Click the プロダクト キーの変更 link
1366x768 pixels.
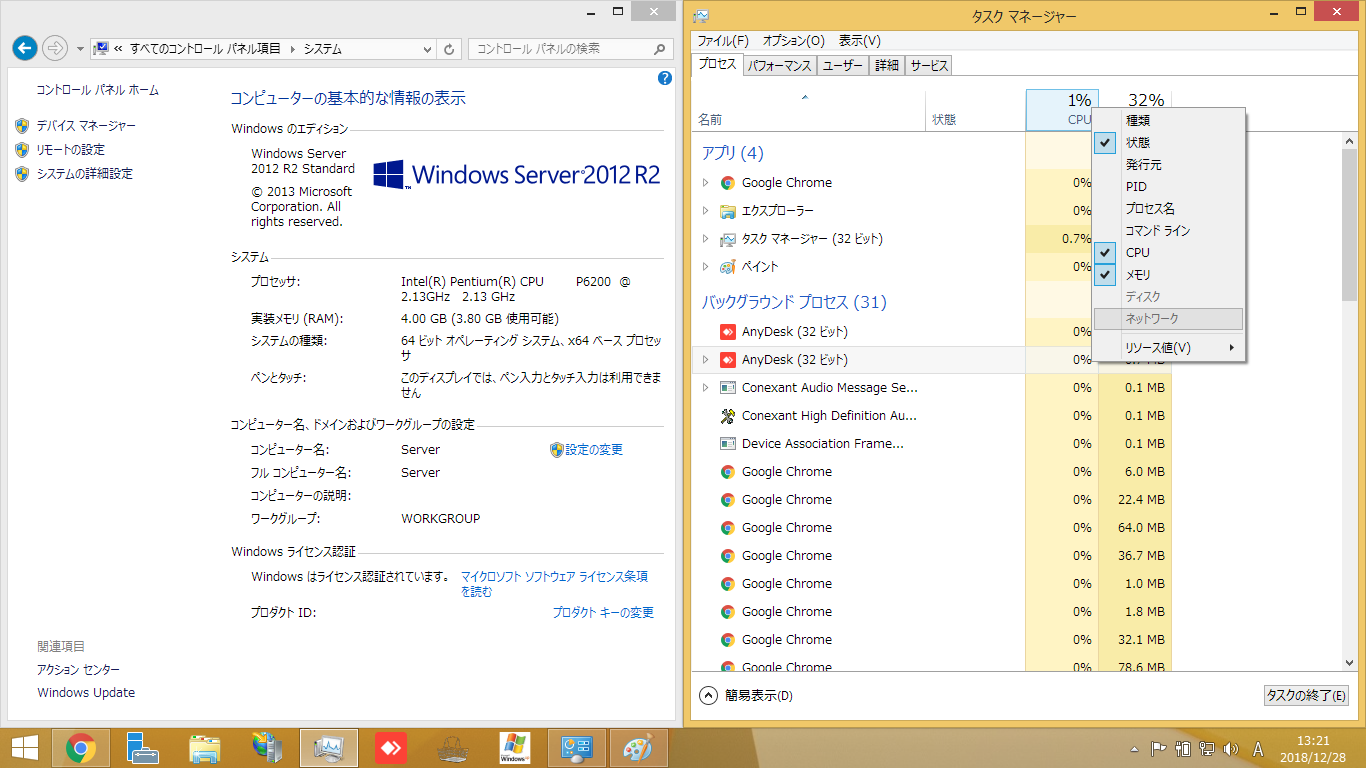603,612
